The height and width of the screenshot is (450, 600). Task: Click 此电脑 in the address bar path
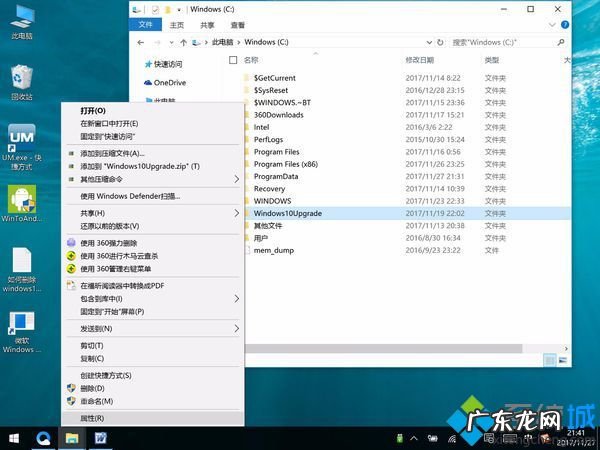click(x=222, y=42)
